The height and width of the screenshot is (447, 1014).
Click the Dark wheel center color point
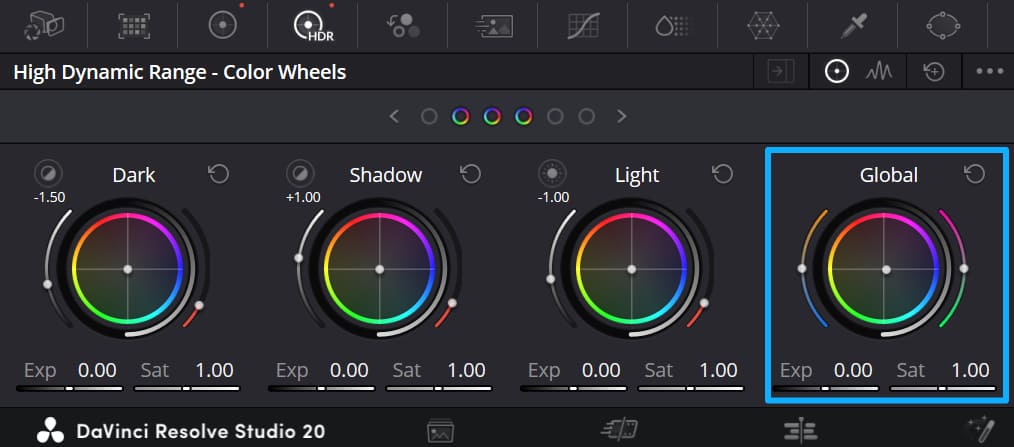tap(128, 268)
